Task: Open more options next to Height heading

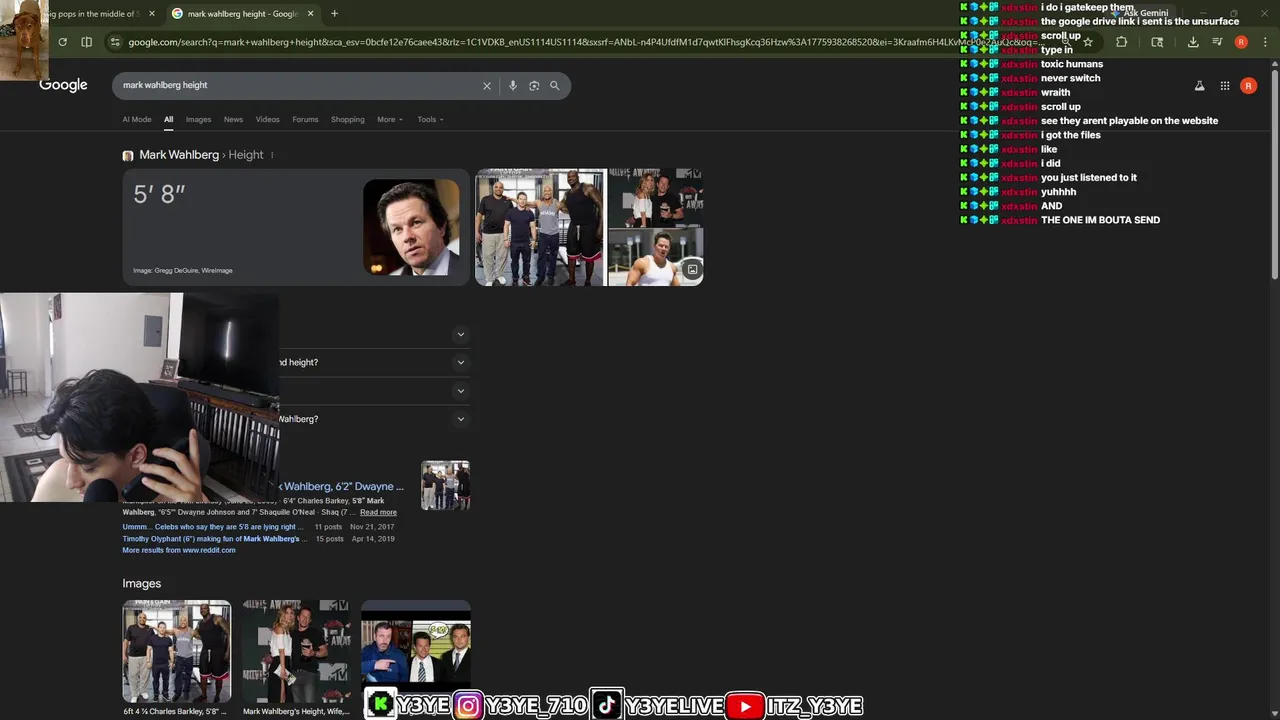Action: pyautogui.click(x=272, y=155)
